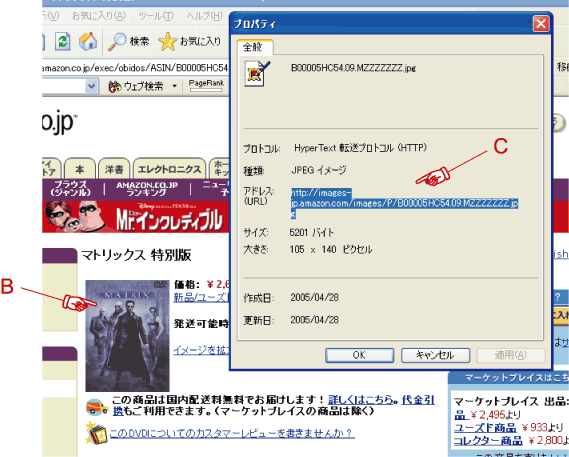Viewport: 569px width, 457px height.
Task: Click the Mr.インクレディブル banner
Action: click(x=136, y=217)
